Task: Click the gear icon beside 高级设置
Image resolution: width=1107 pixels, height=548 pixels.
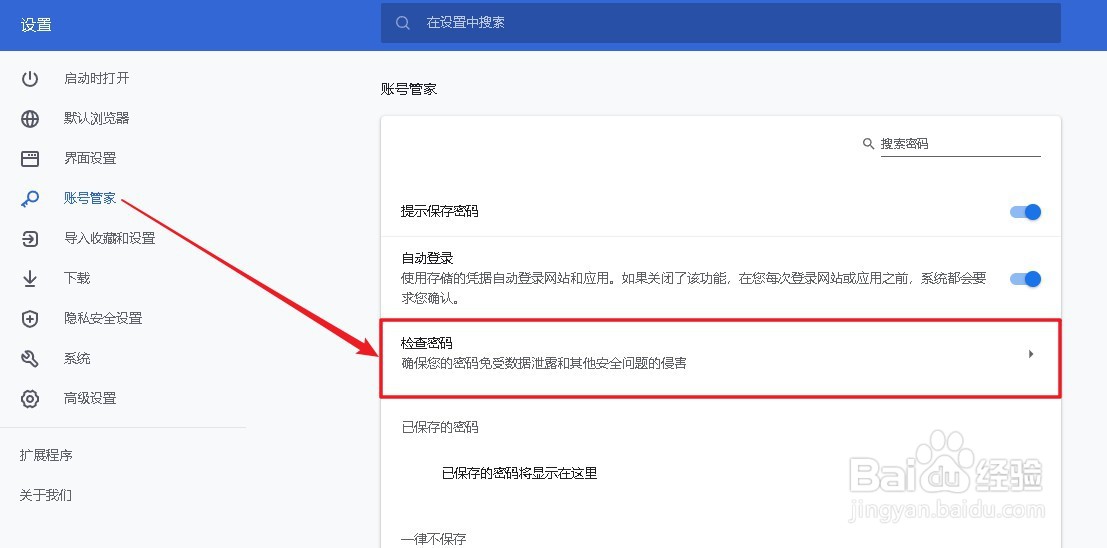Action: pyautogui.click(x=30, y=398)
